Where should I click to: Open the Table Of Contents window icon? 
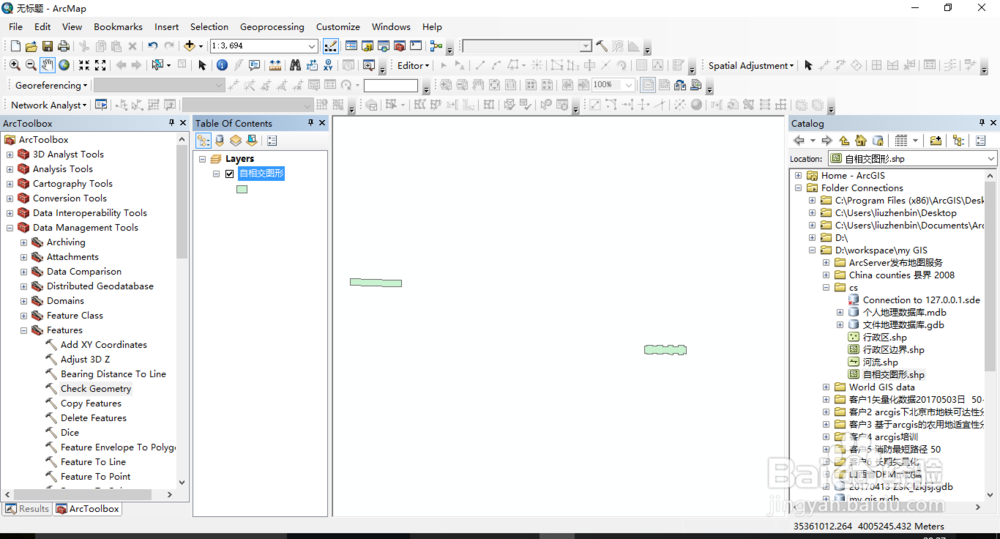[x=351, y=46]
